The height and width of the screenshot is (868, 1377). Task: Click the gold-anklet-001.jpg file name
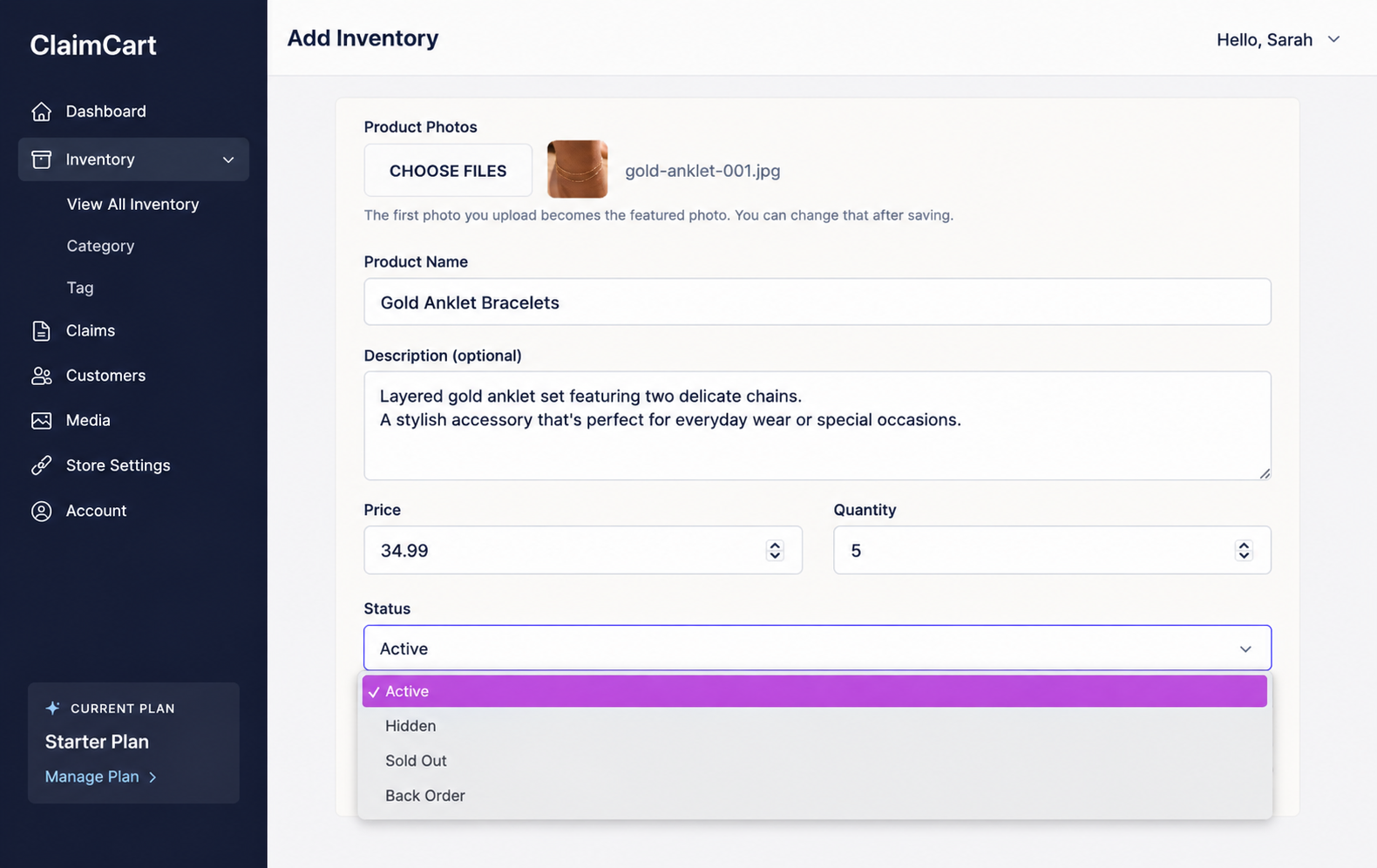tap(702, 171)
